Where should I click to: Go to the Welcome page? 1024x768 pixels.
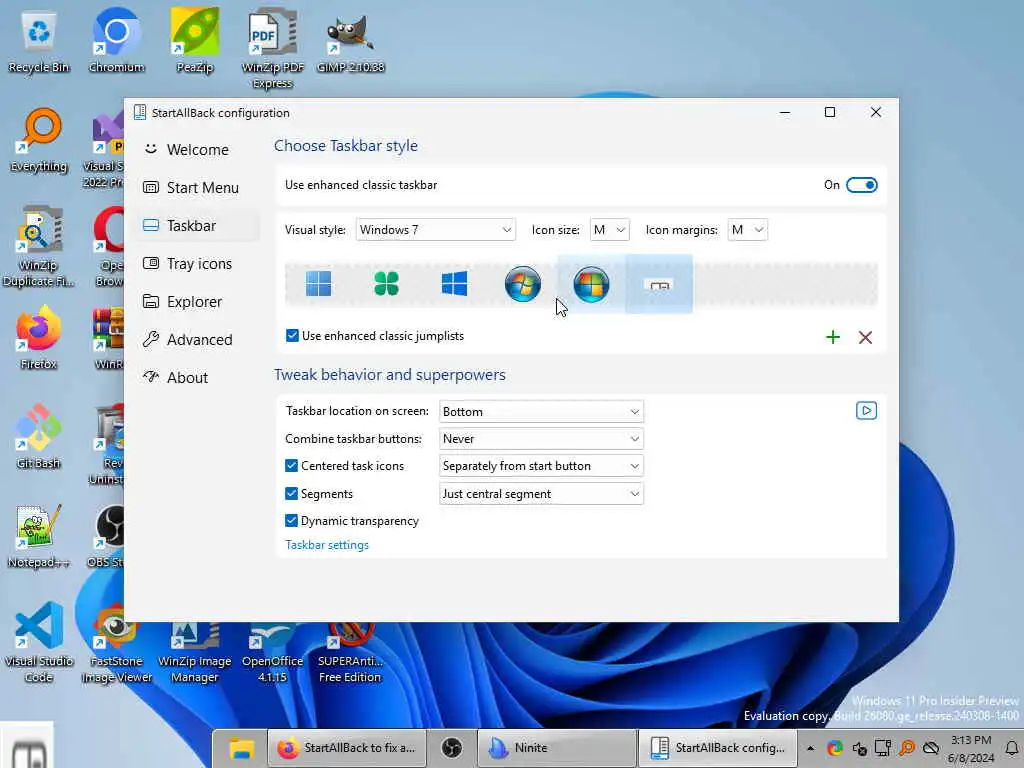(198, 150)
